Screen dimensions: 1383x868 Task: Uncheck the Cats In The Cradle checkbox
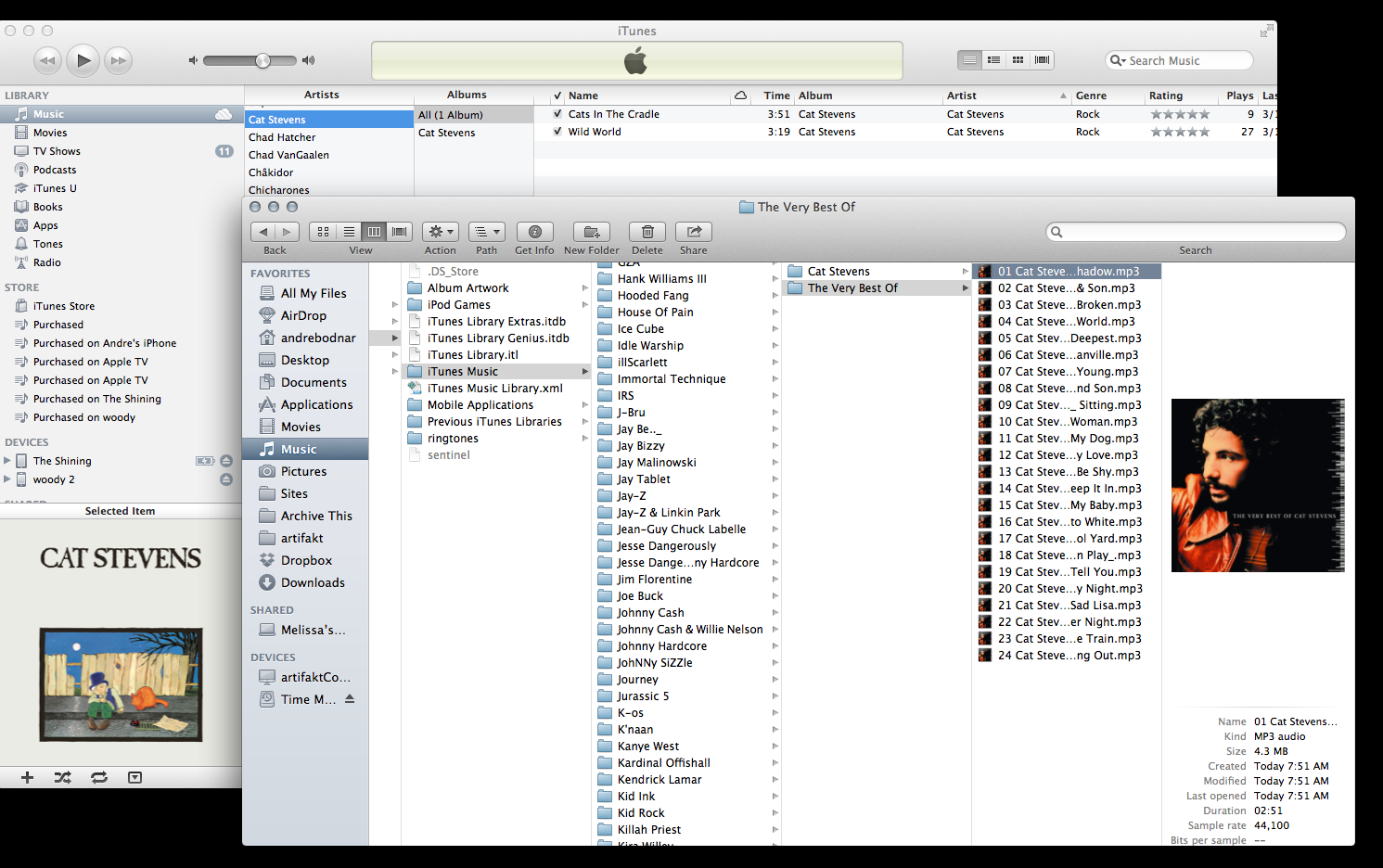click(557, 113)
